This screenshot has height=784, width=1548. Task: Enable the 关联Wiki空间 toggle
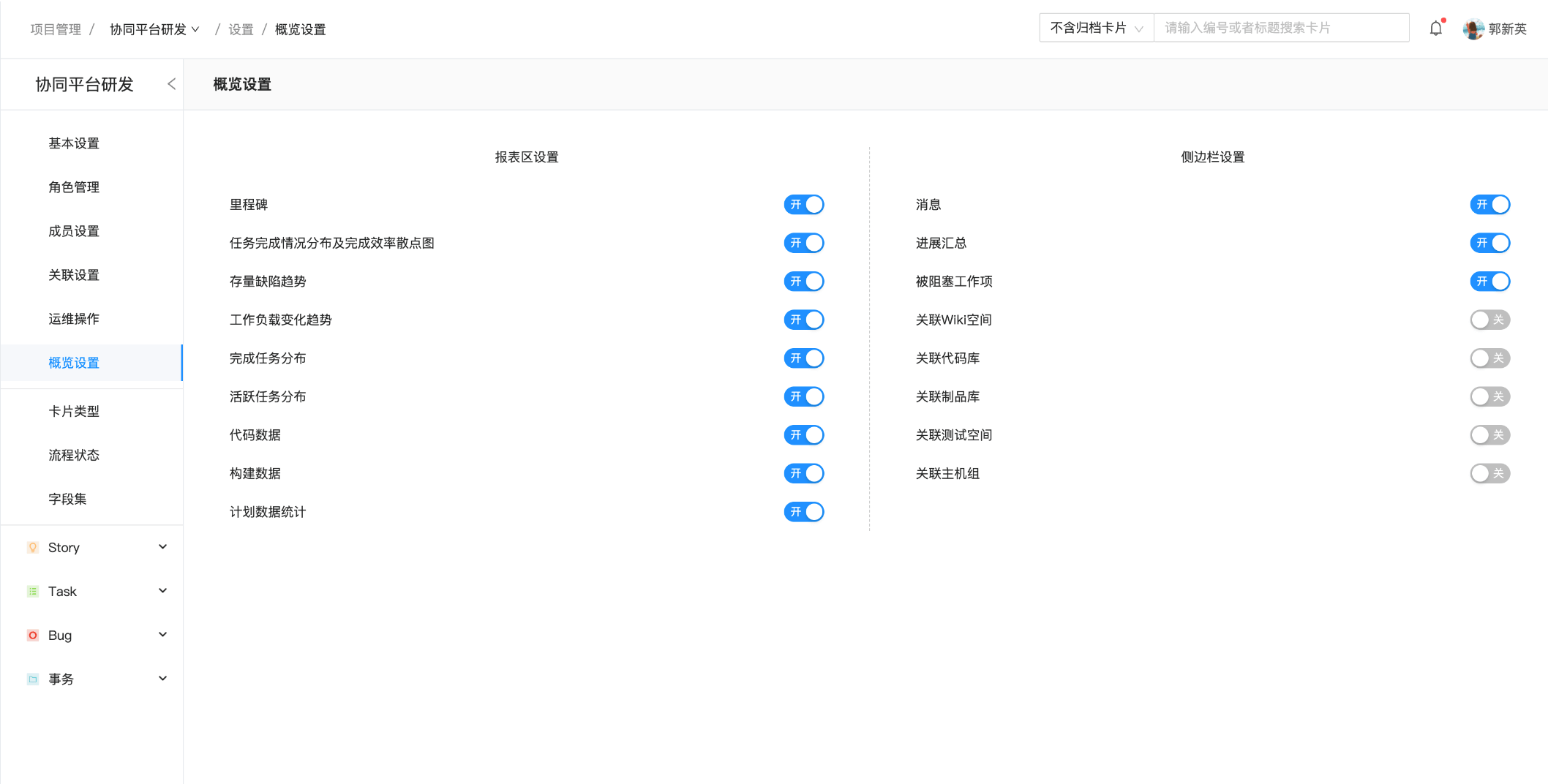tap(1489, 320)
